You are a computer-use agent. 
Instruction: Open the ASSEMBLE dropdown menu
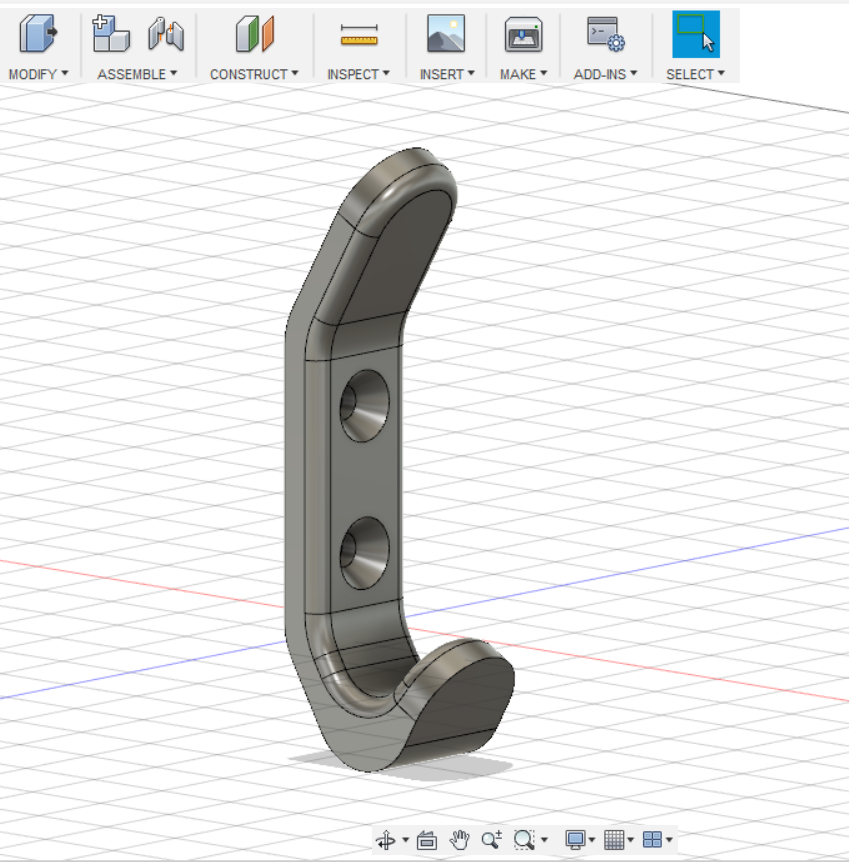(137, 74)
